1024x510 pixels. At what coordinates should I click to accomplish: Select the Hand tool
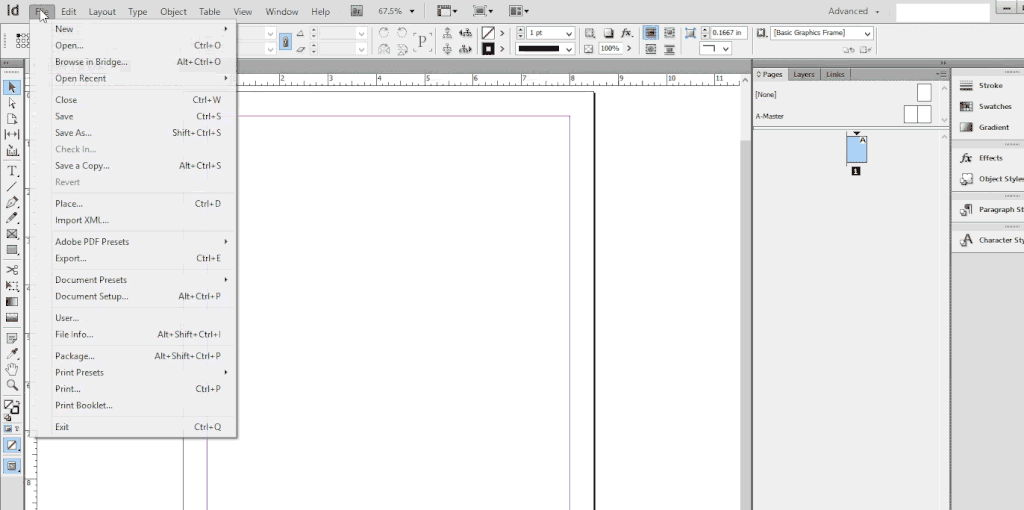(x=12, y=370)
